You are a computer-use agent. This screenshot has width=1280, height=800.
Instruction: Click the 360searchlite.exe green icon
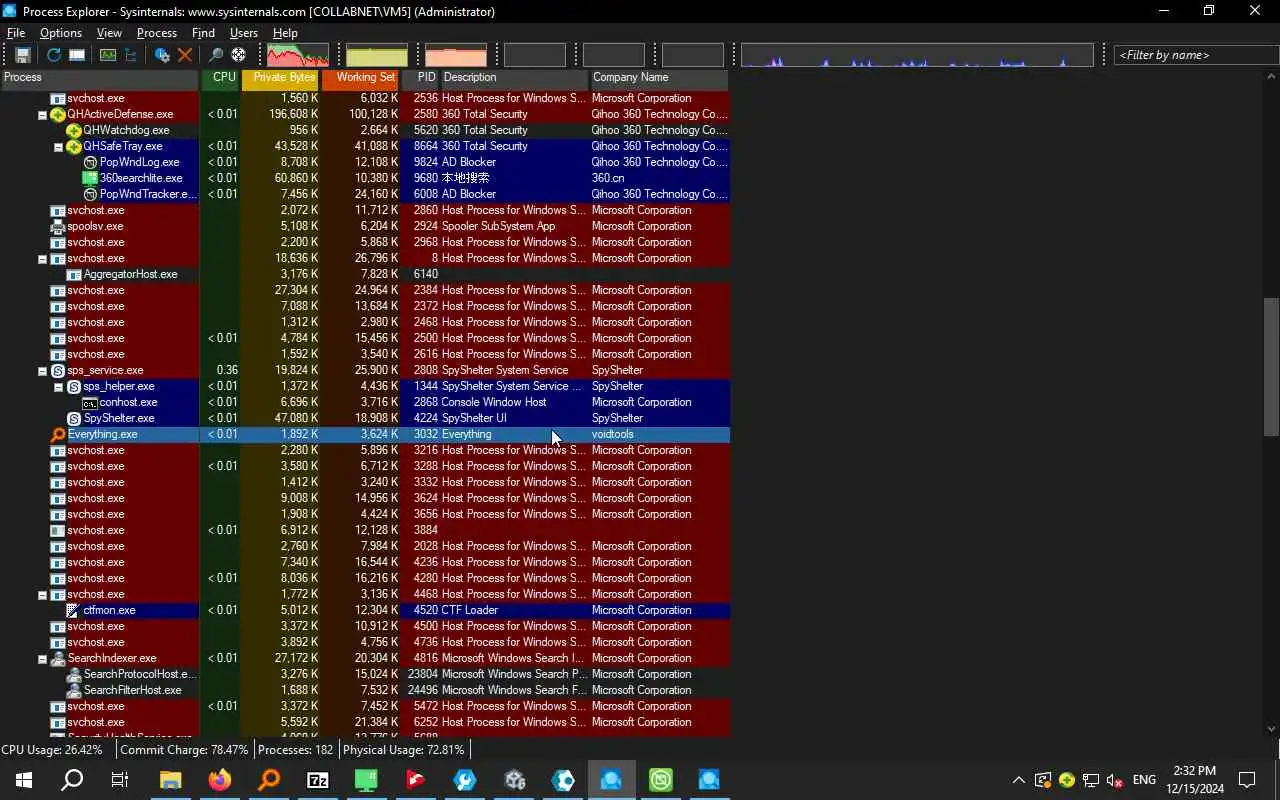[90, 178]
